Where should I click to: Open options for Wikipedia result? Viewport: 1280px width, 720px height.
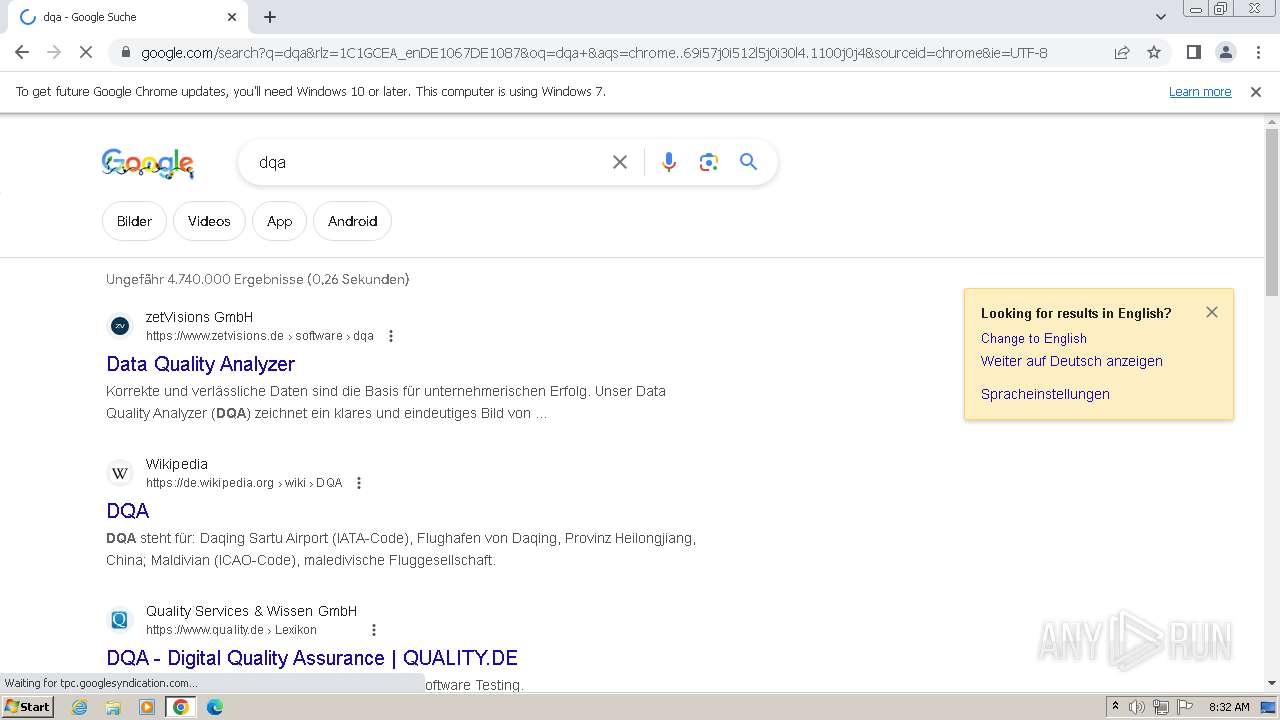pos(359,483)
